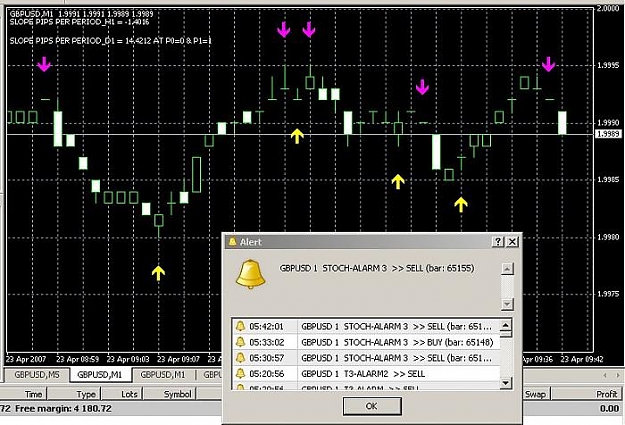Select the 05:33:02 STOCH-ALARM 3 BUY alert row
625x425 pixels.
coord(366,342)
